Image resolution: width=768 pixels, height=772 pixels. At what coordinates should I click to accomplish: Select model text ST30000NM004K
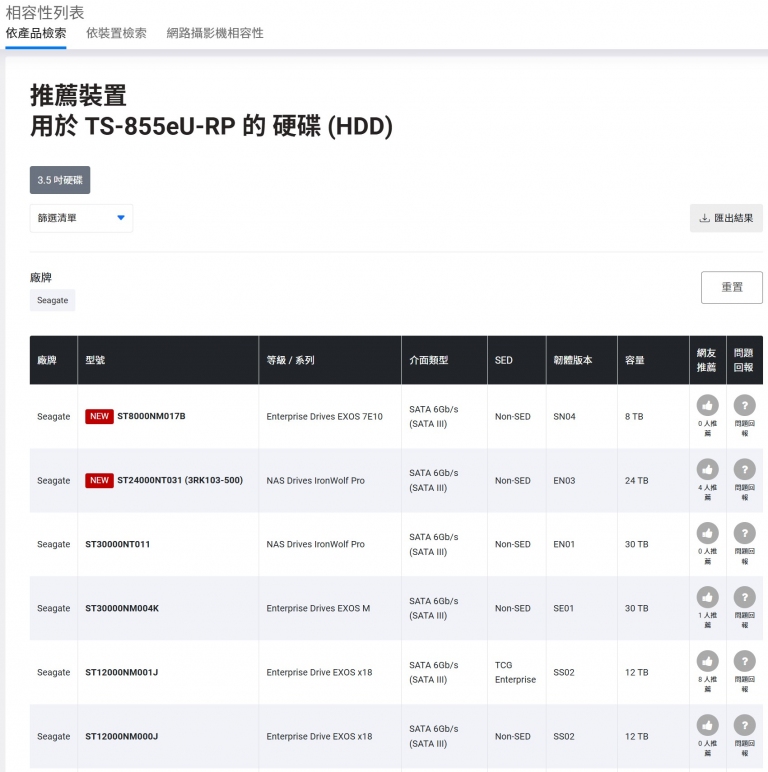(x=122, y=608)
